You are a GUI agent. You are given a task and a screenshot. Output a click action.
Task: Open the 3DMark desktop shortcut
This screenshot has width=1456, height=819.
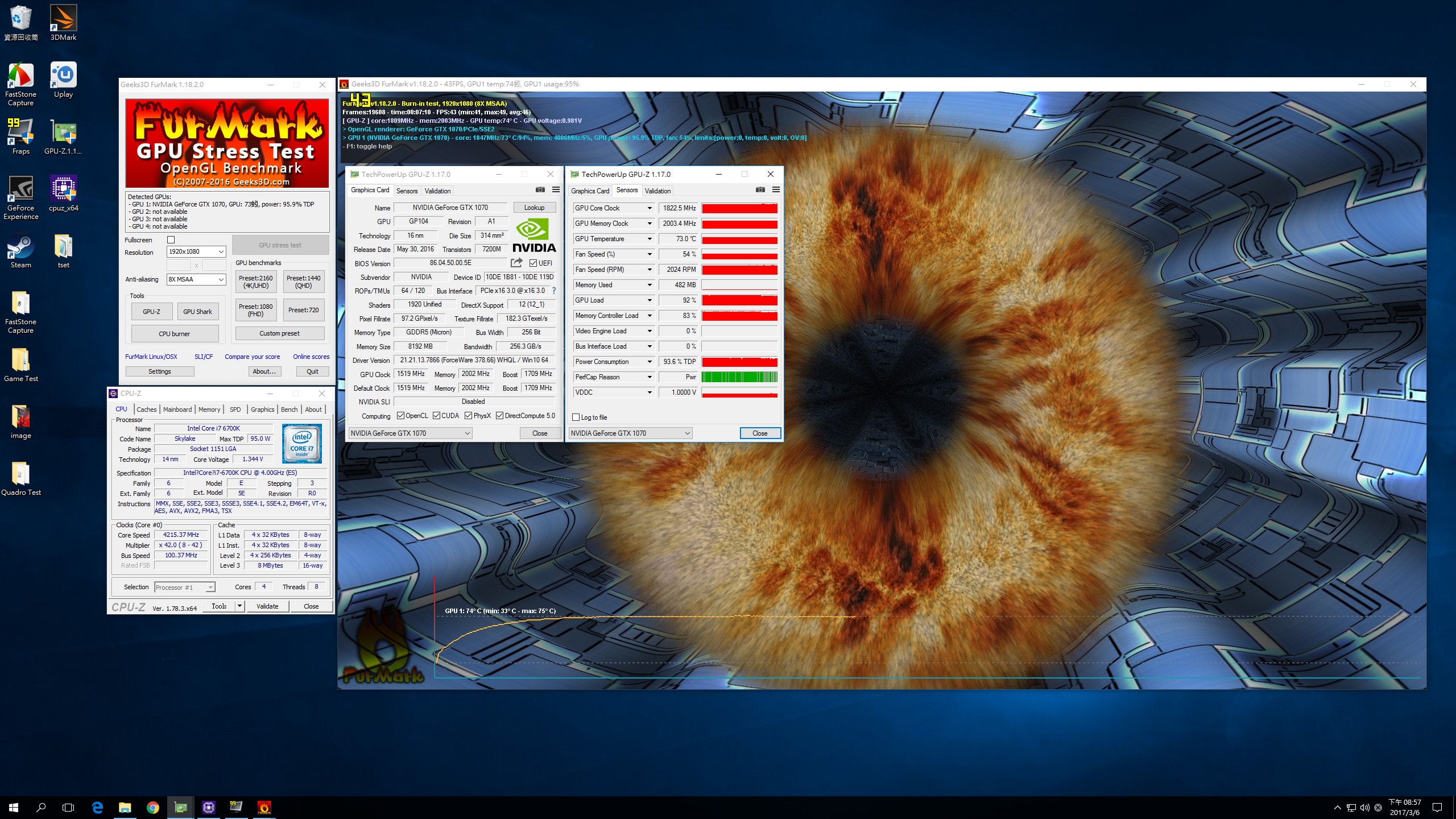(63, 23)
